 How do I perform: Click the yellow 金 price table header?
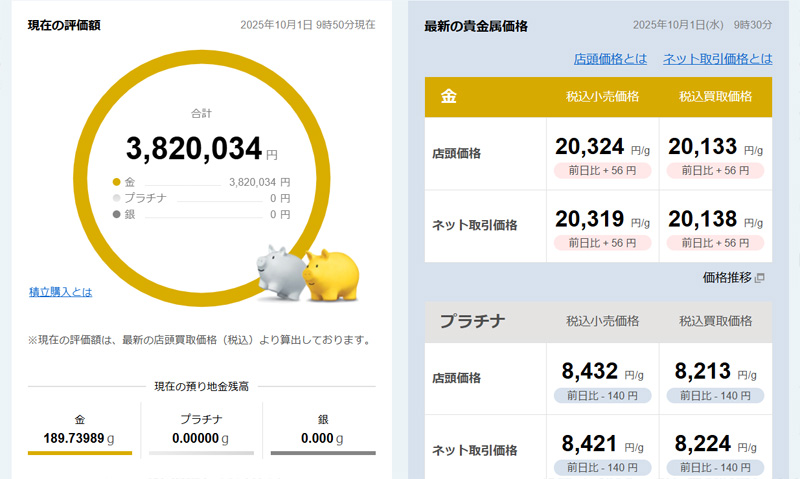pyautogui.click(x=485, y=97)
